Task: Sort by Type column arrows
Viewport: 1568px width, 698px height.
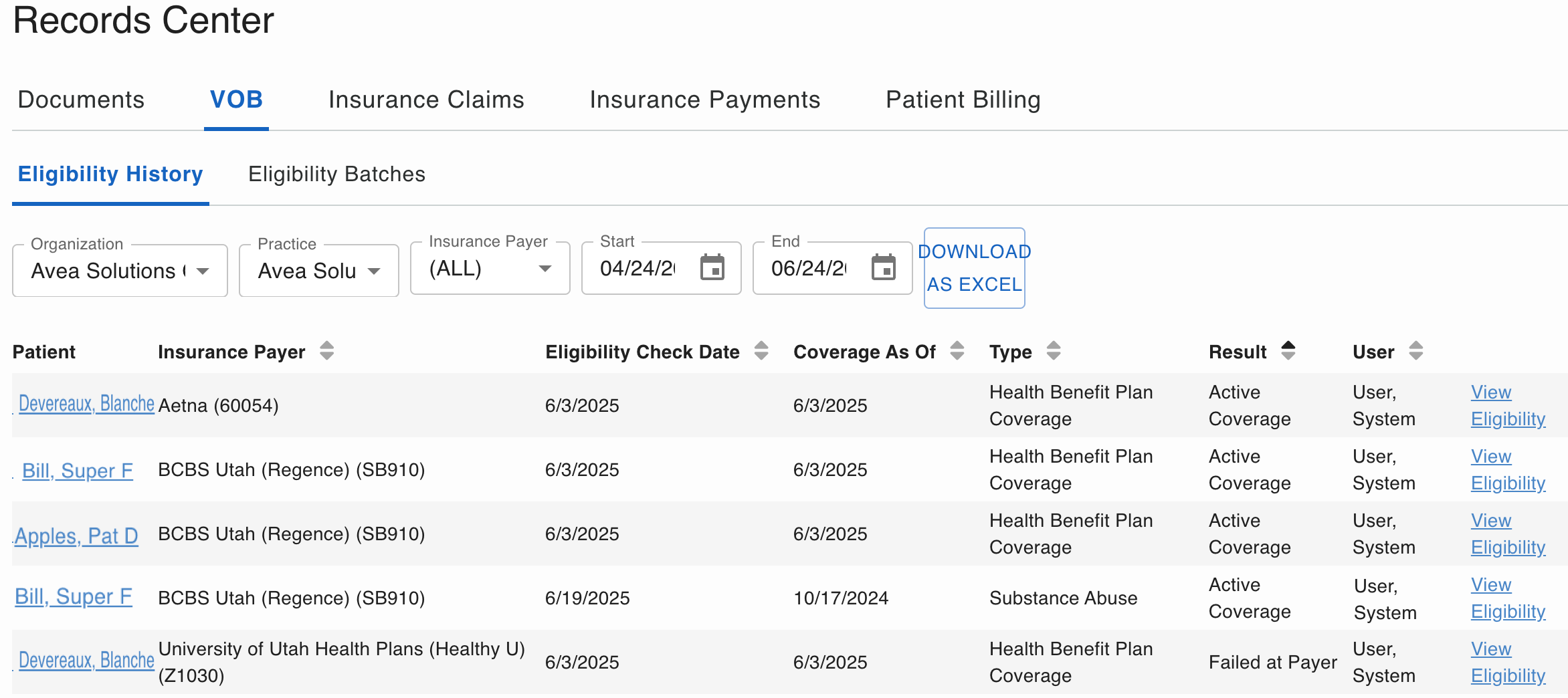Action: [1054, 350]
